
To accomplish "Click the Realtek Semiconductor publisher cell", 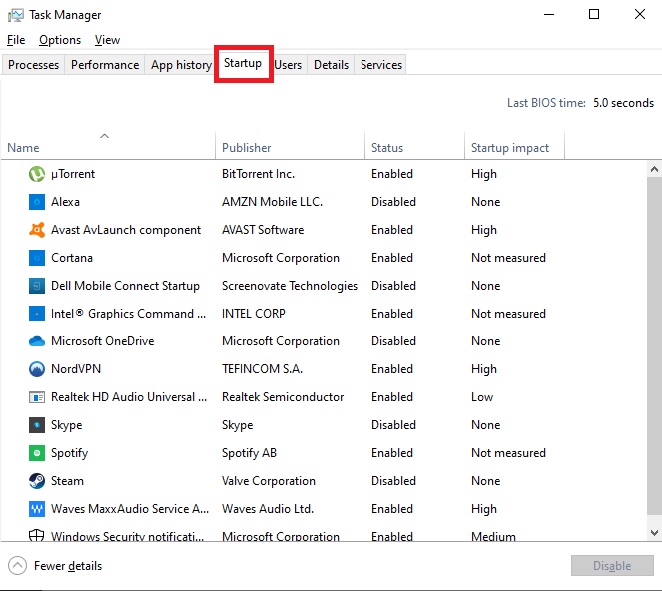I will pos(283,397).
